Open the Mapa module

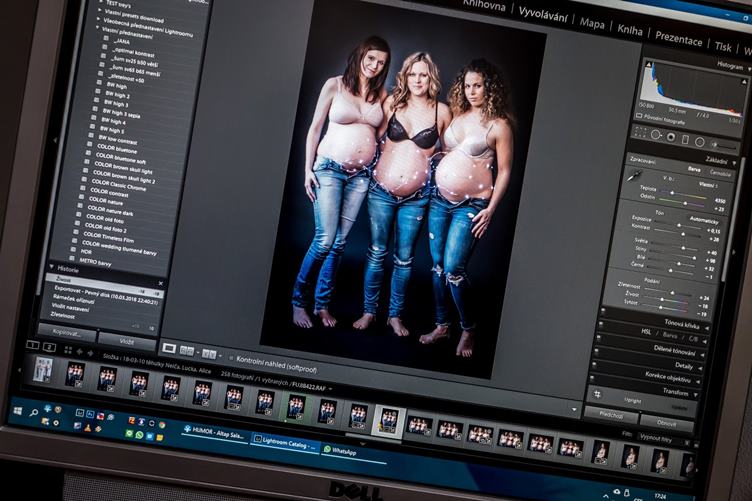(x=592, y=23)
